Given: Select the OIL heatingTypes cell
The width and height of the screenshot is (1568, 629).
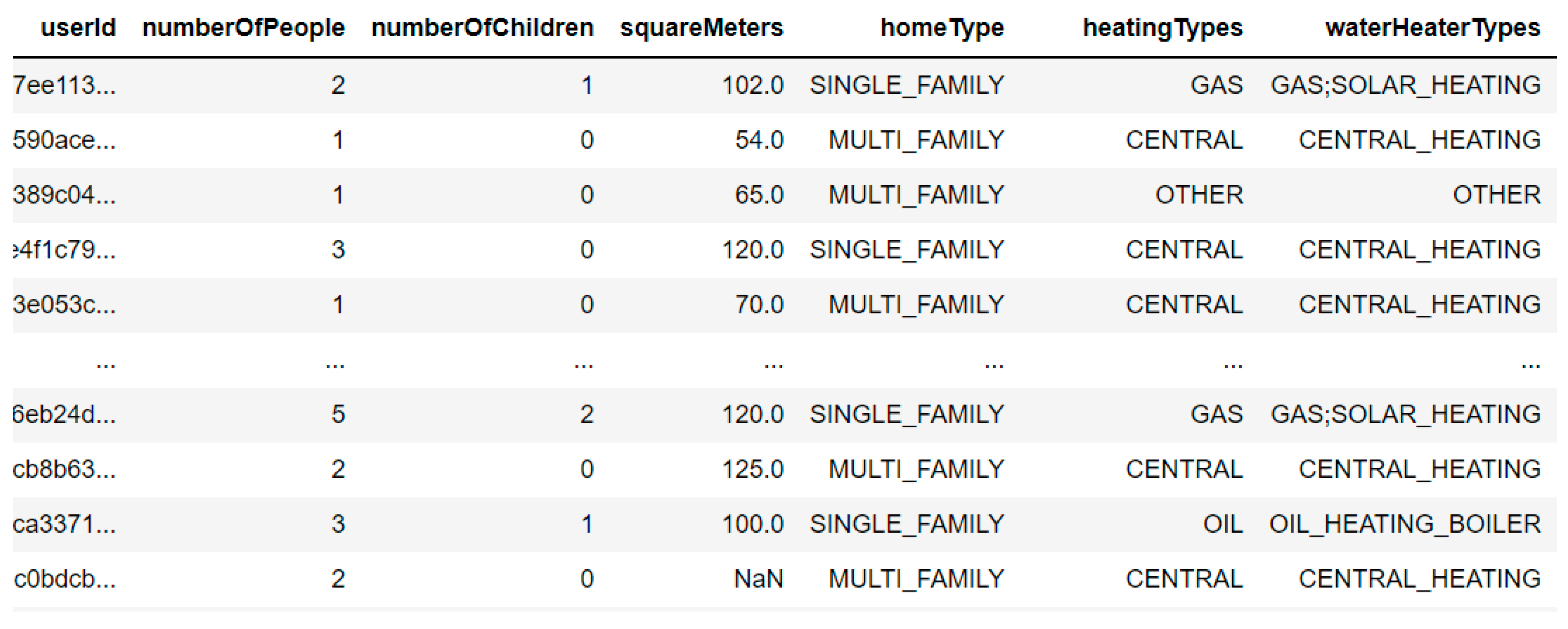Looking at the screenshot, I should tap(1222, 524).
